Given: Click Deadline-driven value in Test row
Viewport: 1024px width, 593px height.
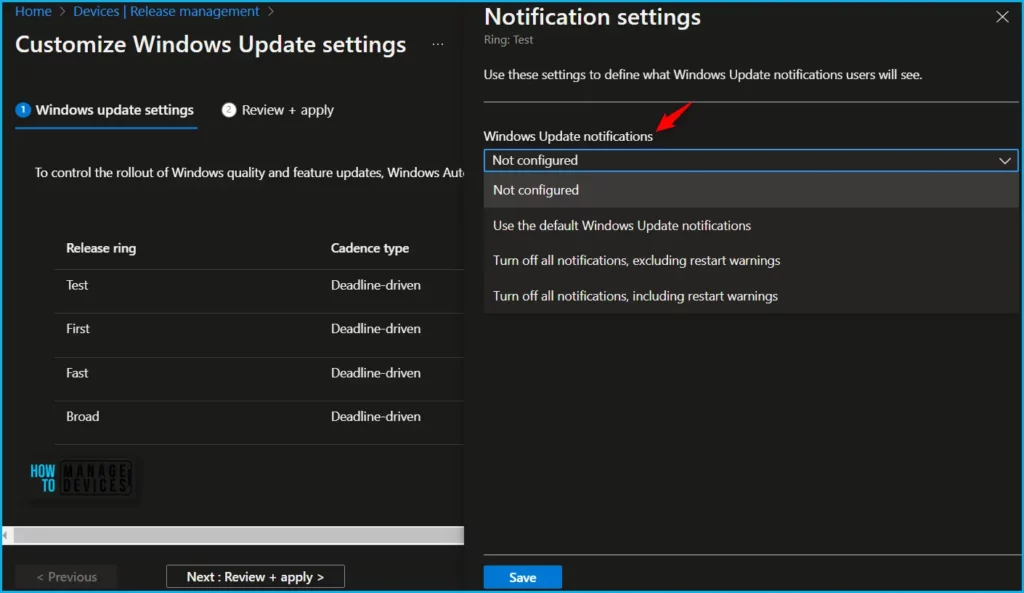Looking at the screenshot, I should point(376,285).
